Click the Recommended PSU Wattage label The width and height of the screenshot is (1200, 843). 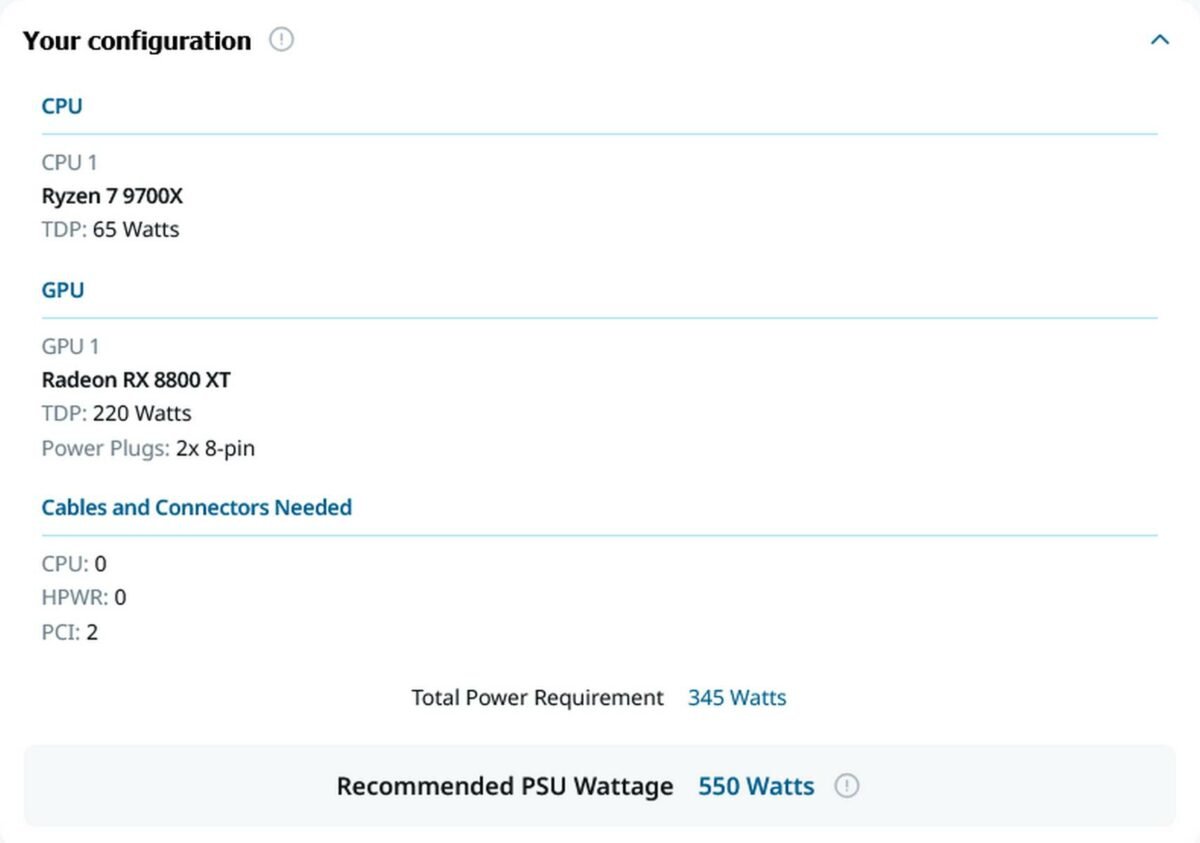coord(504,786)
